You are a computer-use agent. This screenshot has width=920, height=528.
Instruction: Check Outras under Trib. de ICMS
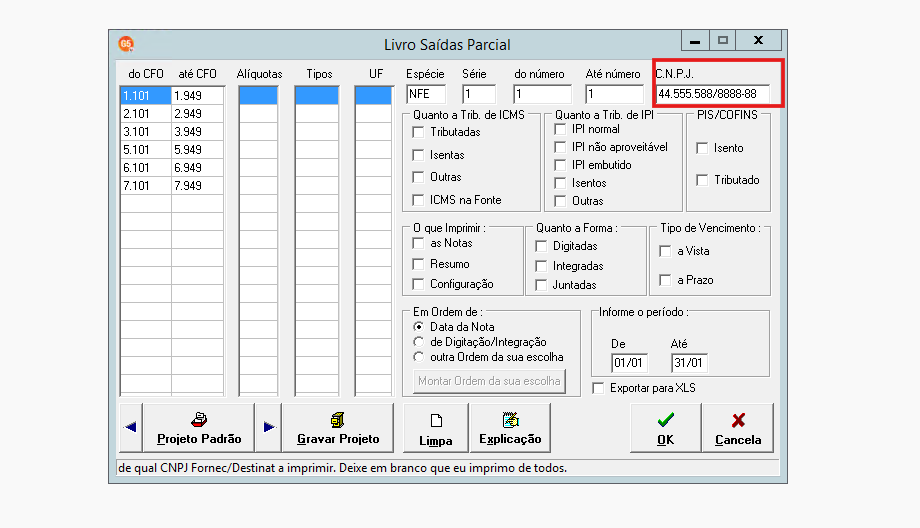pyautogui.click(x=418, y=177)
